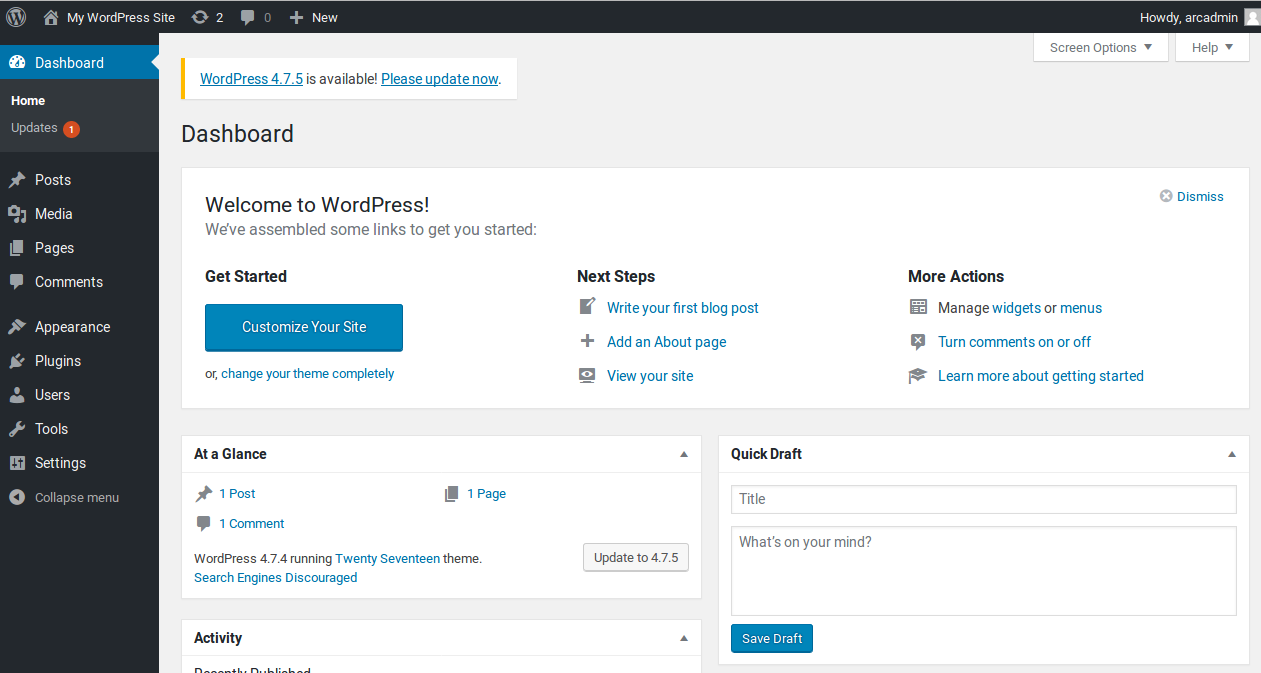
Task: Click the edit icon beside Write your first blog post
Action: point(587,307)
